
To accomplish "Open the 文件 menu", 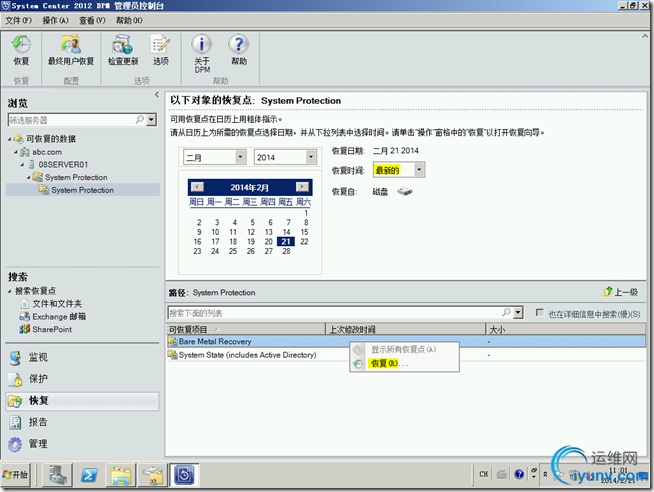I will click(x=18, y=20).
